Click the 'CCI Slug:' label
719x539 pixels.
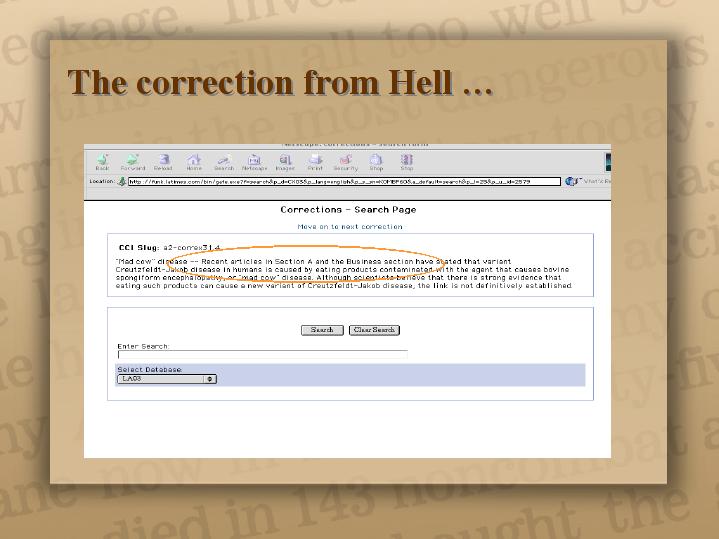pos(138,248)
